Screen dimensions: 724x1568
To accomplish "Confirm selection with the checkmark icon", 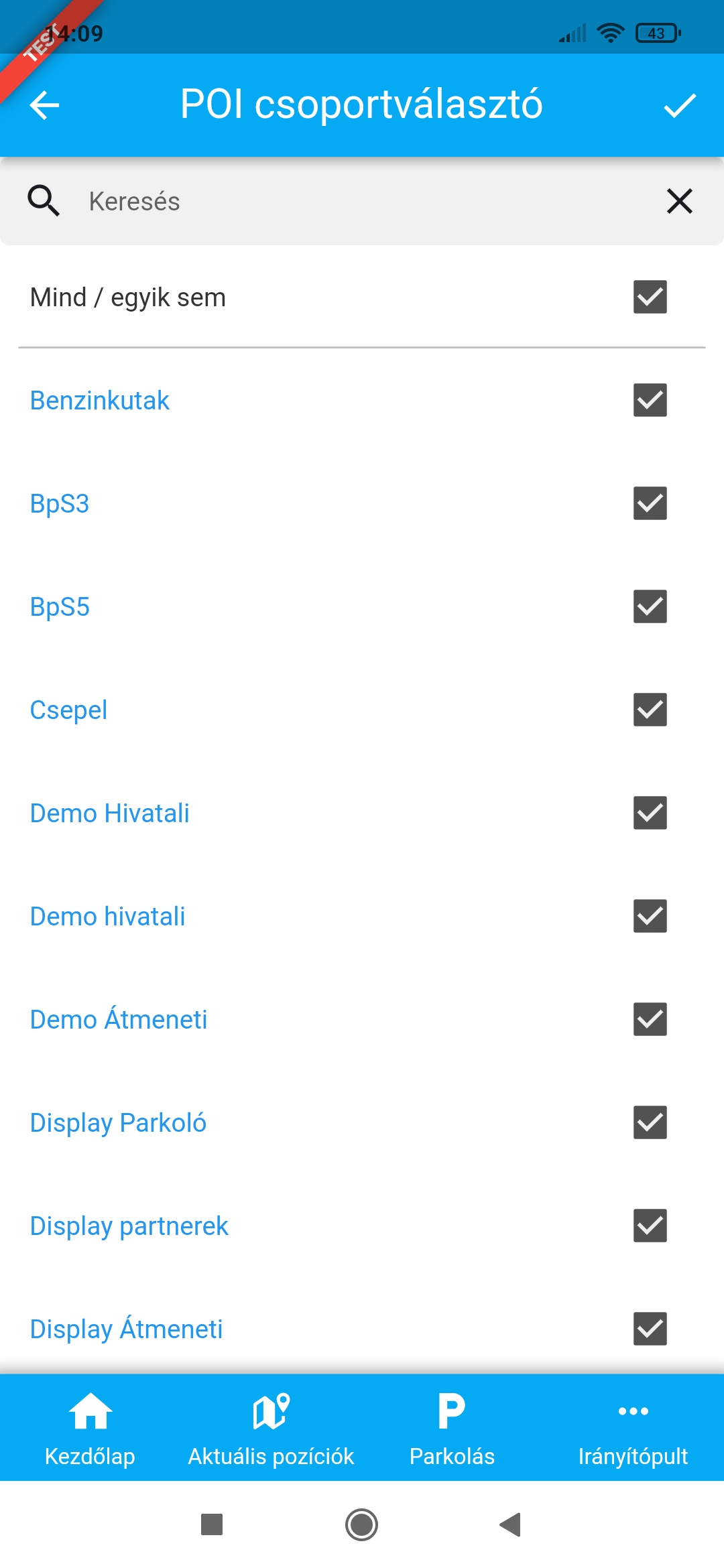I will point(680,105).
